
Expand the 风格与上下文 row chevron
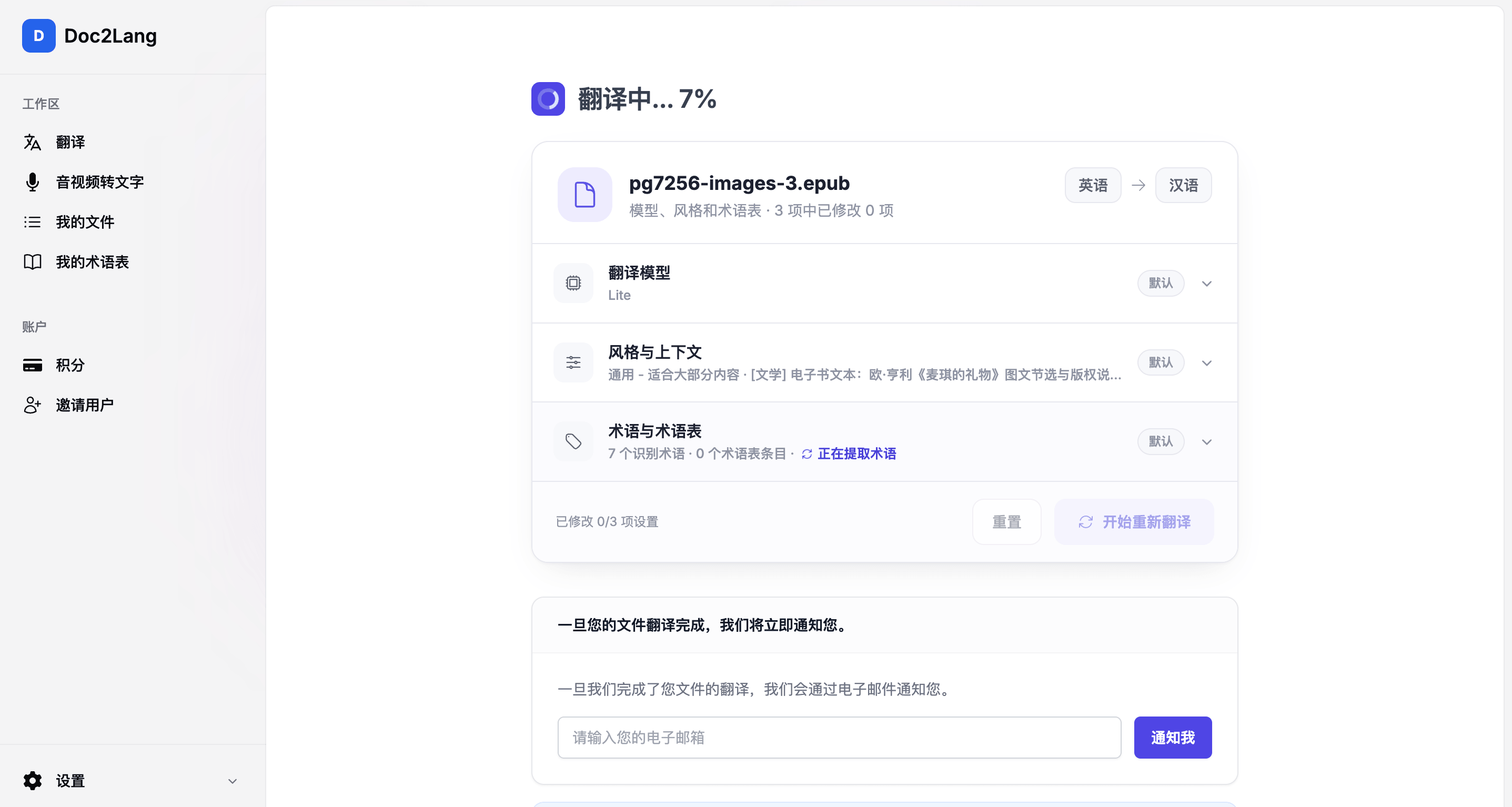[x=1206, y=362]
